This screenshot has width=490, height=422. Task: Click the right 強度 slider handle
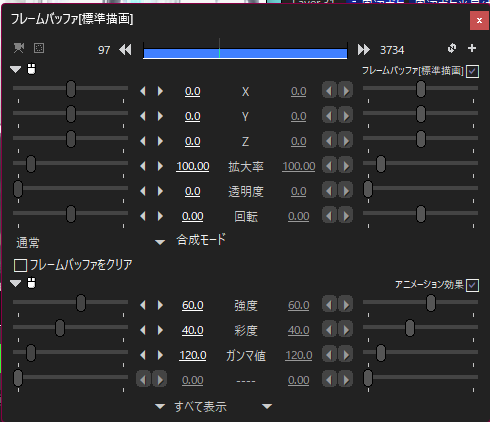431,303
